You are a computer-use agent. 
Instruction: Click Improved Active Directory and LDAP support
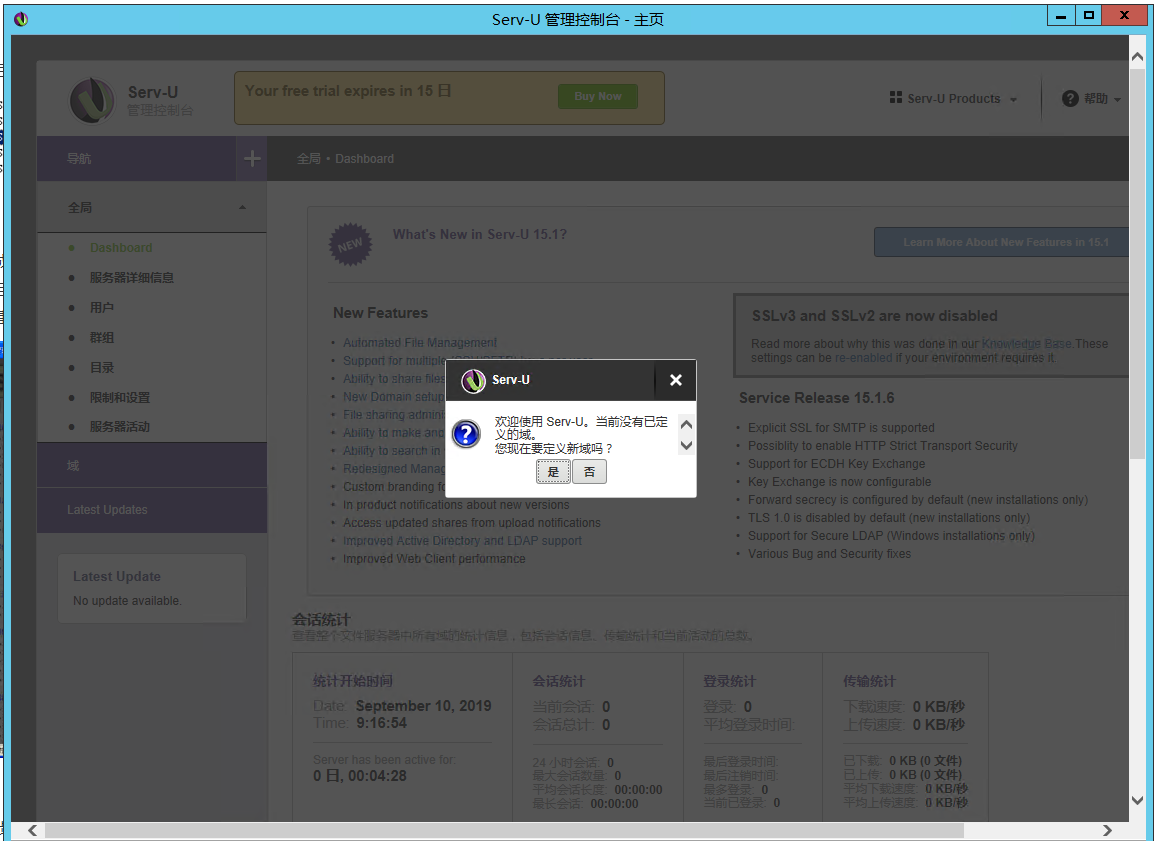[462, 541]
